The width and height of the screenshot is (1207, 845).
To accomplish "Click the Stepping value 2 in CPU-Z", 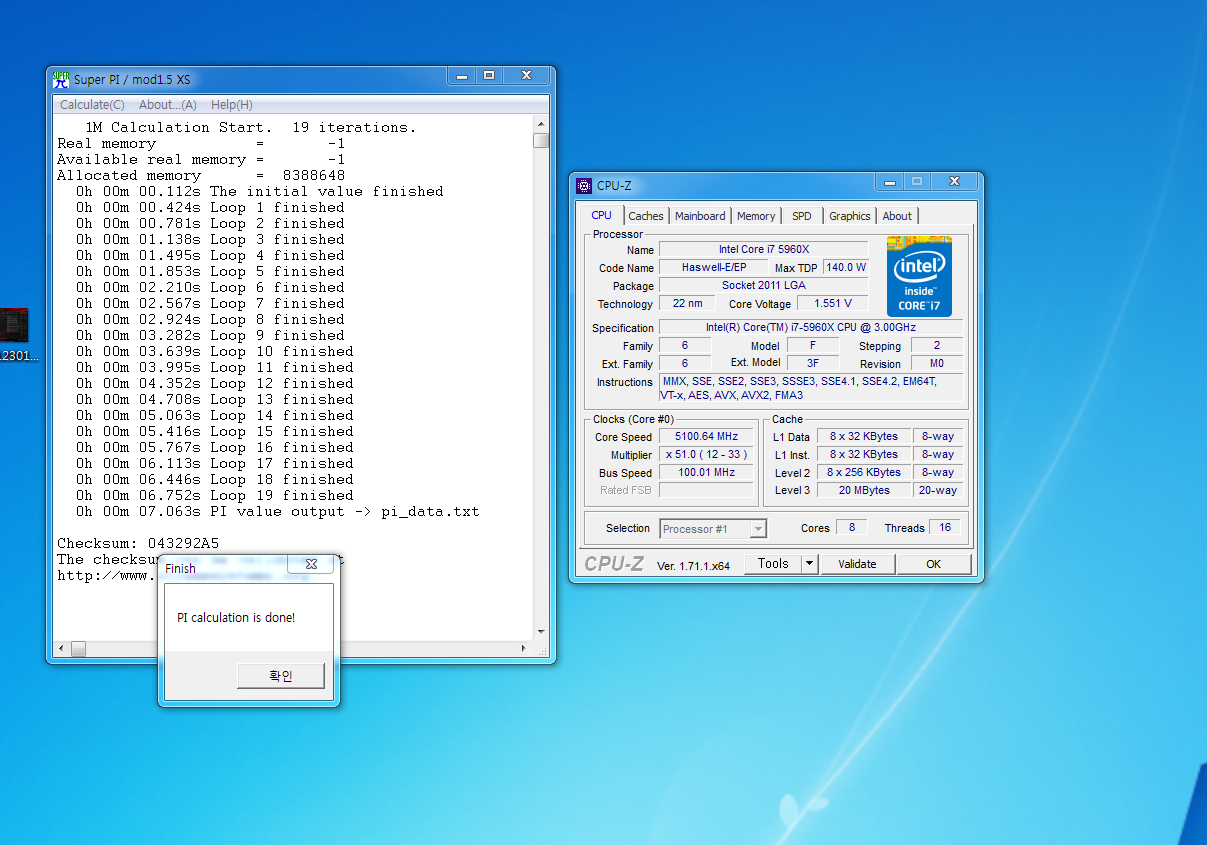I will tap(937, 346).
